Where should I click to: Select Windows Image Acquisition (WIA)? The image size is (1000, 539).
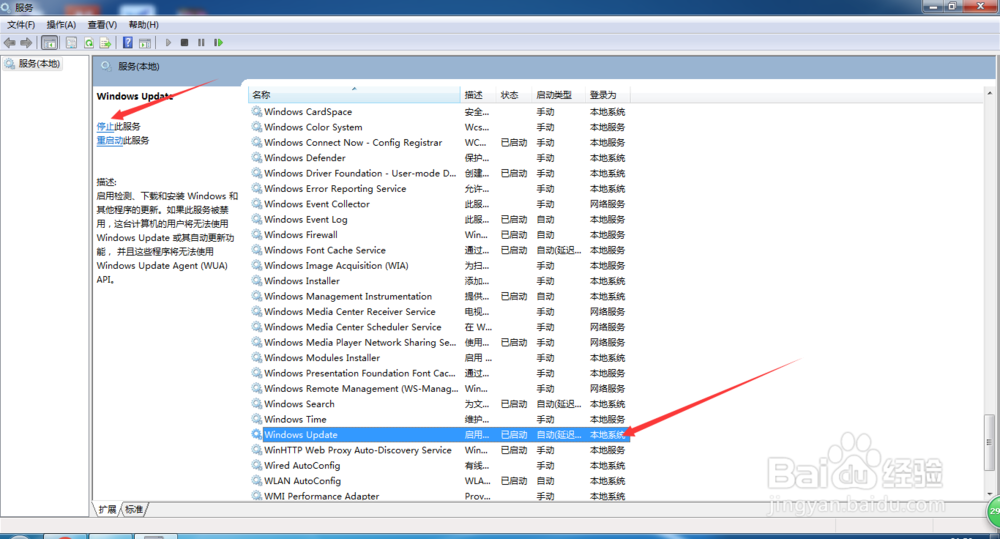pyautogui.click(x=439, y=265)
